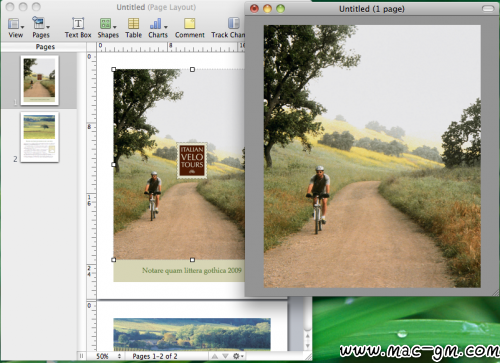Expand the Charts dropdown arrow

[x=166, y=27]
